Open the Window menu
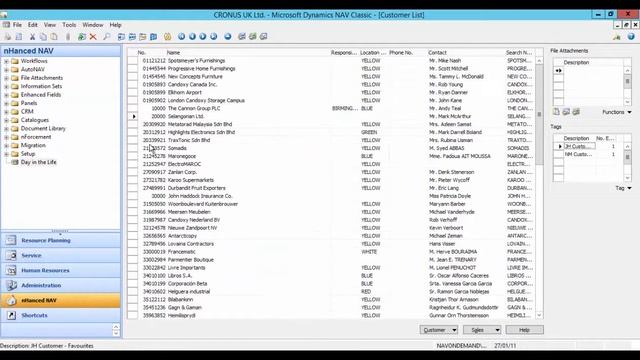Image resolution: width=640 pixels, height=360 pixels. click(93, 25)
